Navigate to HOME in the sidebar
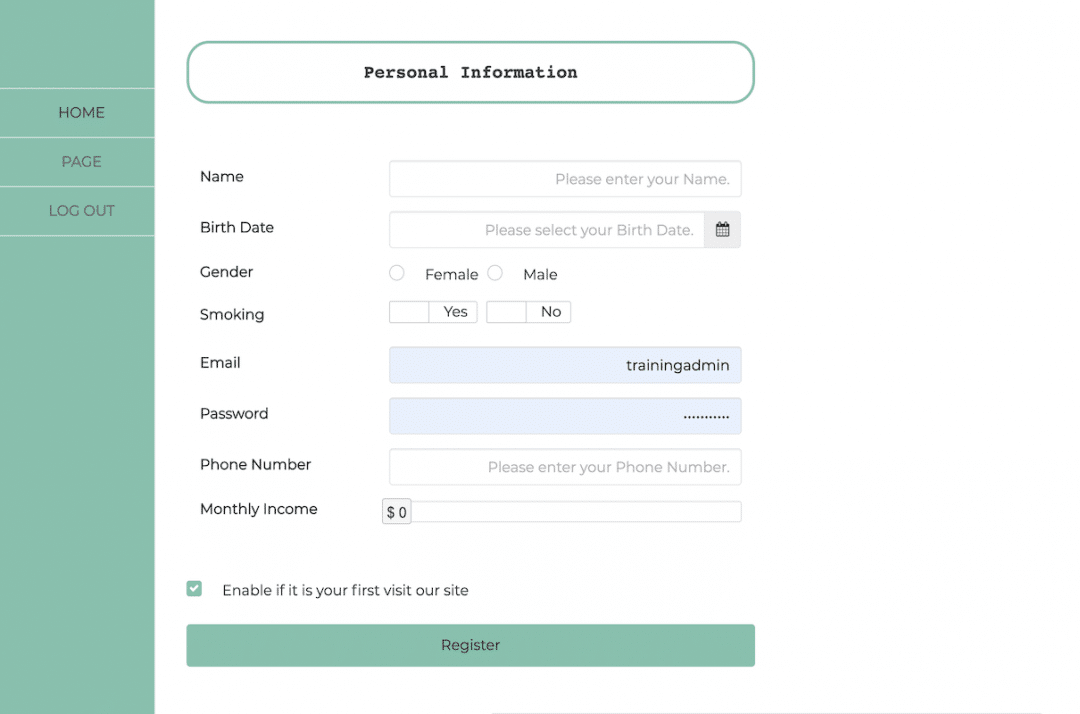 pyautogui.click(x=80, y=112)
